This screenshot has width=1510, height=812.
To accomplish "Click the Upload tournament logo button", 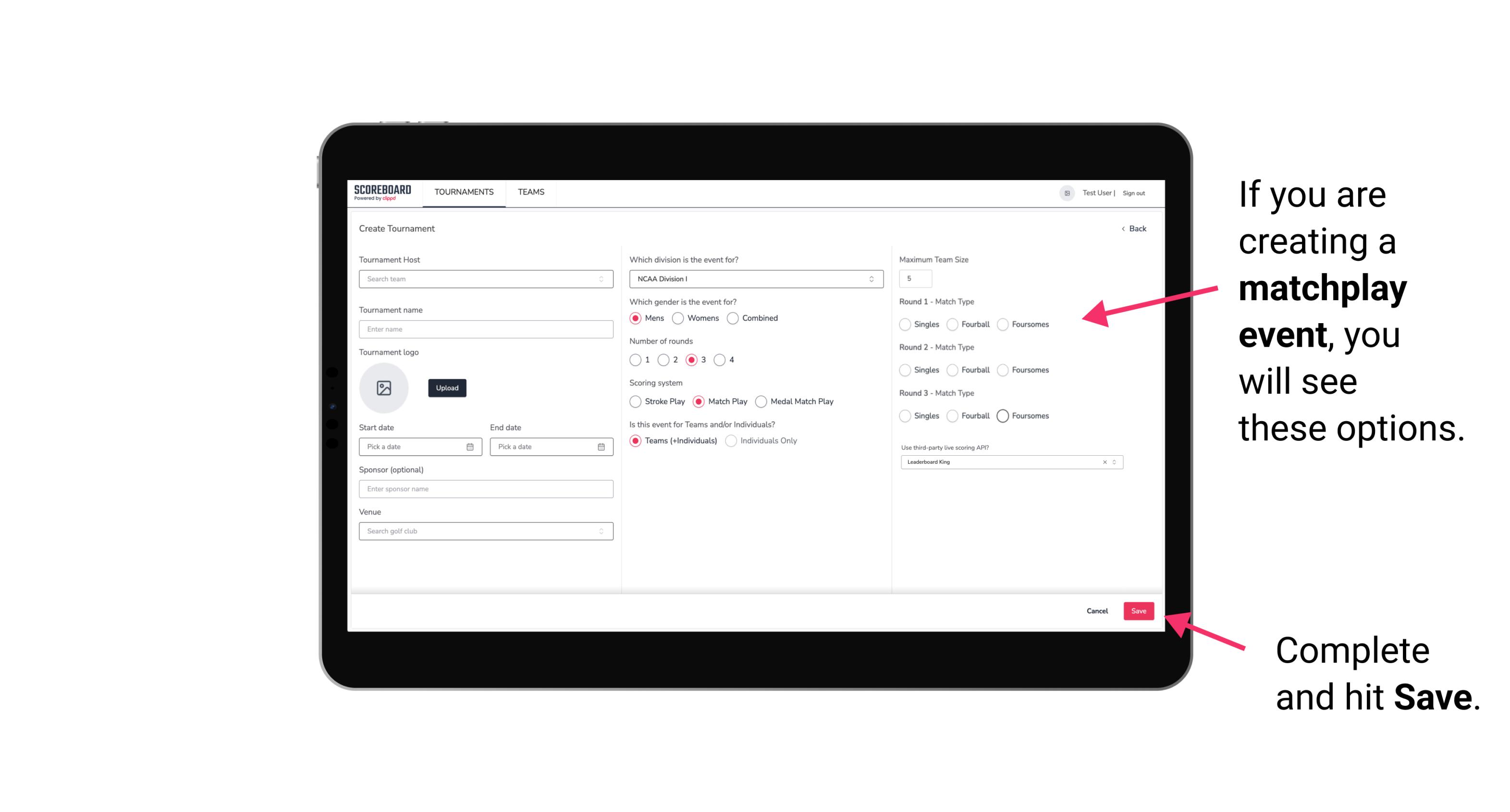I will tap(446, 388).
